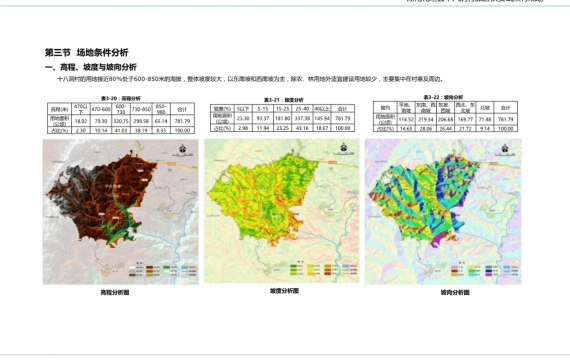The width and height of the screenshot is (570, 360).
Task: Open the 高程分析图 elevation map image
Action: point(121,212)
